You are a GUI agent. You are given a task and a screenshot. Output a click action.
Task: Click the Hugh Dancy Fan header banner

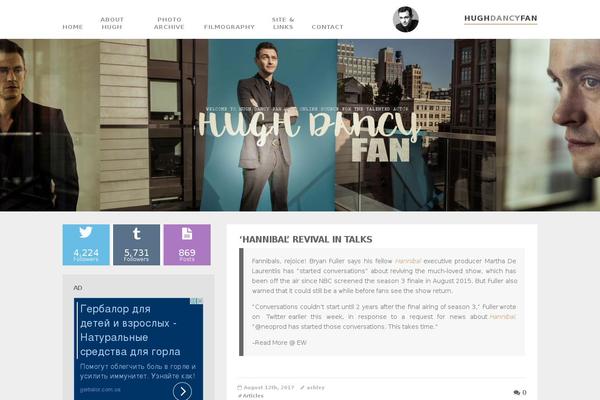[x=300, y=125]
